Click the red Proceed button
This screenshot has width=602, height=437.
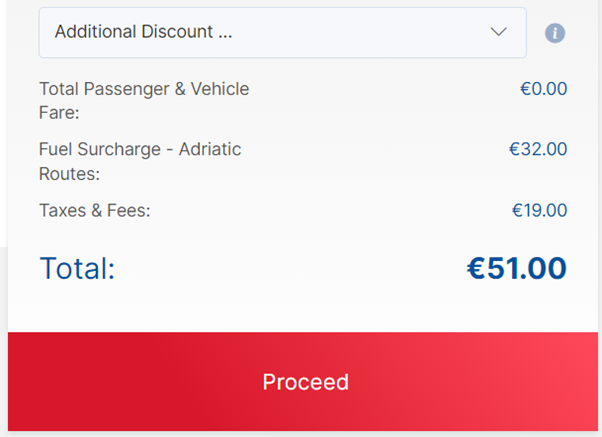303,381
